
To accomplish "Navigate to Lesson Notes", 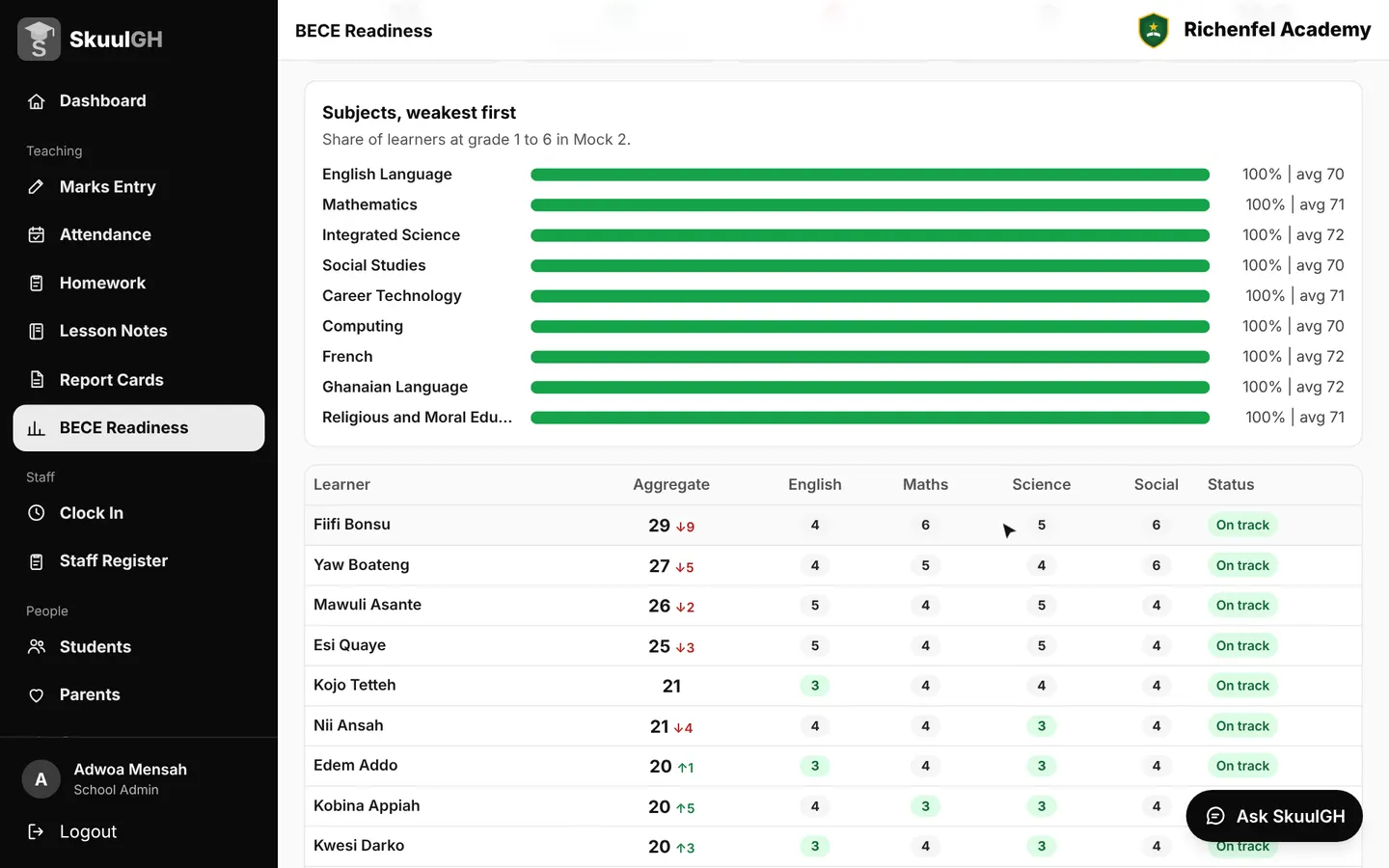I will click(x=139, y=331).
